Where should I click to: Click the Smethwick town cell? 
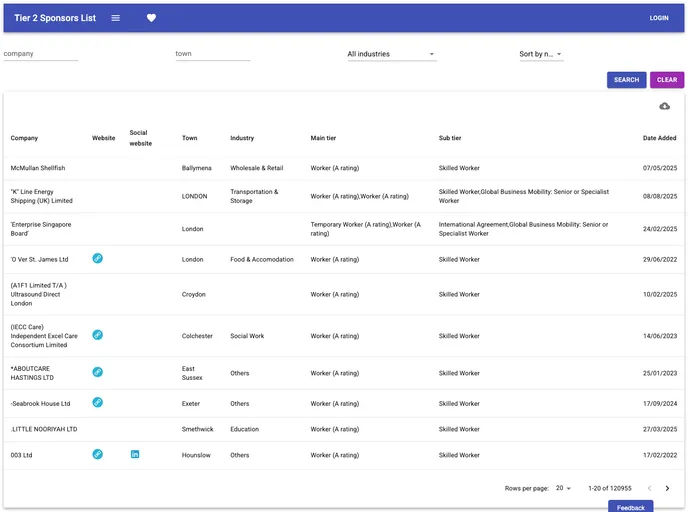[197, 429]
